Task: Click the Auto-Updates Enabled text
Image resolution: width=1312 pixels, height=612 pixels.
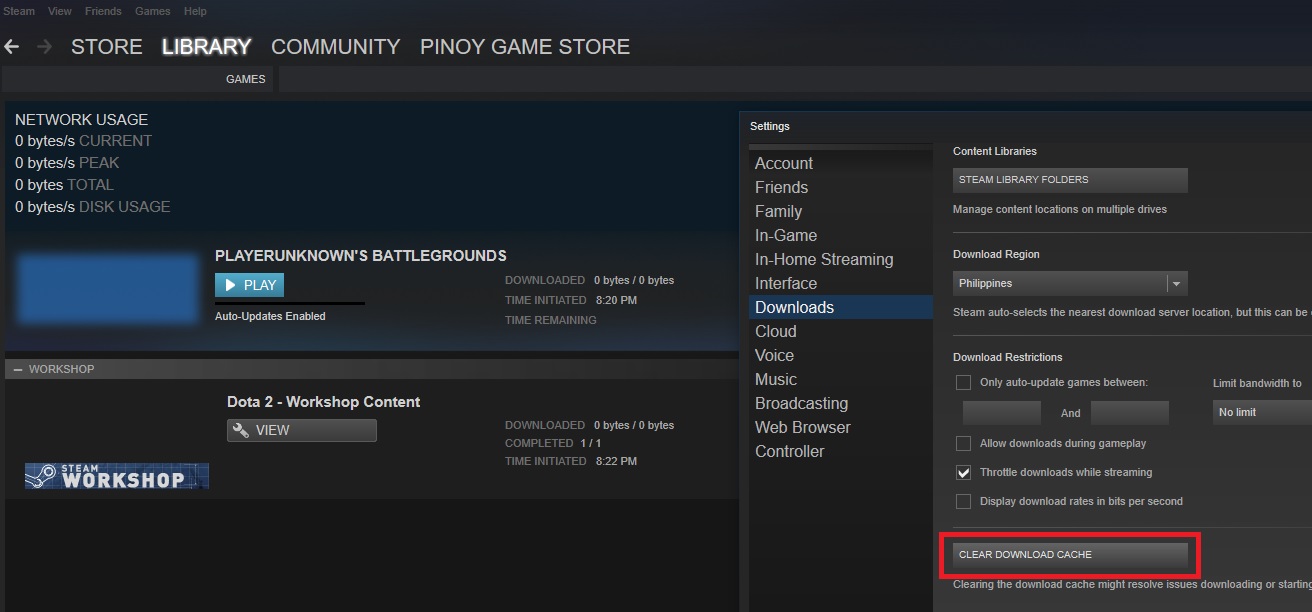Action: [x=270, y=316]
